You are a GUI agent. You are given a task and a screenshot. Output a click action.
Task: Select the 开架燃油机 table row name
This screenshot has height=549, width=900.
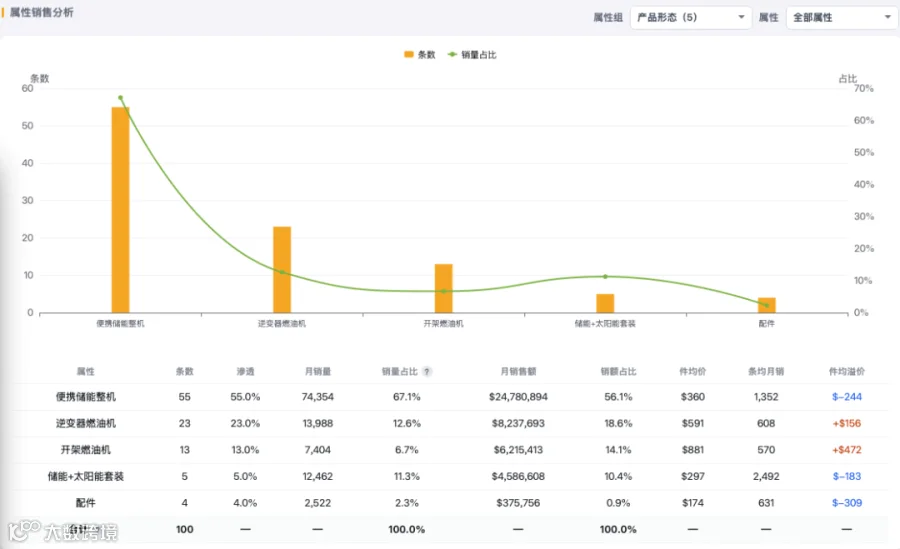[86, 450]
